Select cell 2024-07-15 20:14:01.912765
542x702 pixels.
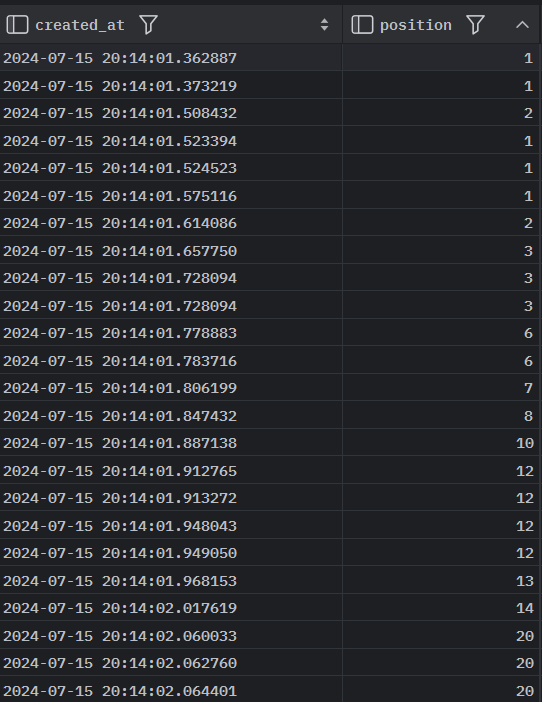(x=171, y=471)
